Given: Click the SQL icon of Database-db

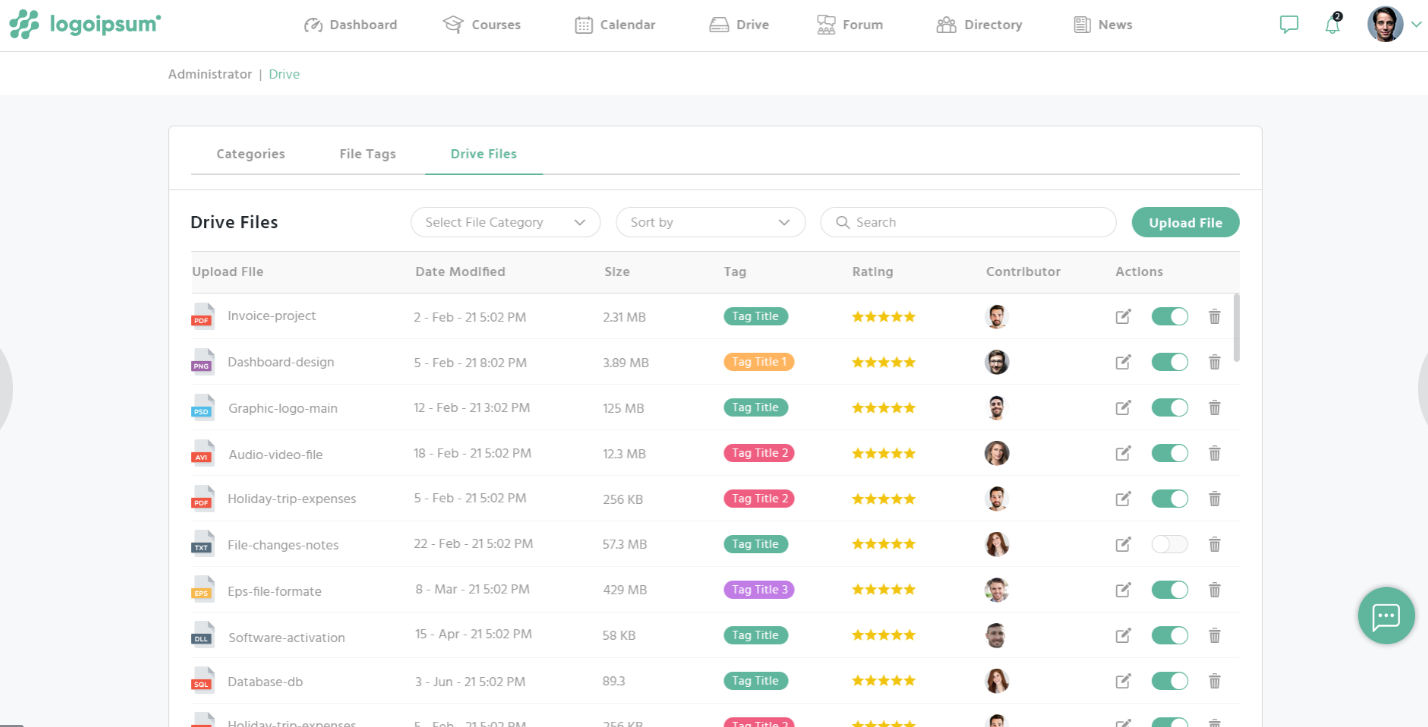Looking at the screenshot, I should pyautogui.click(x=202, y=680).
